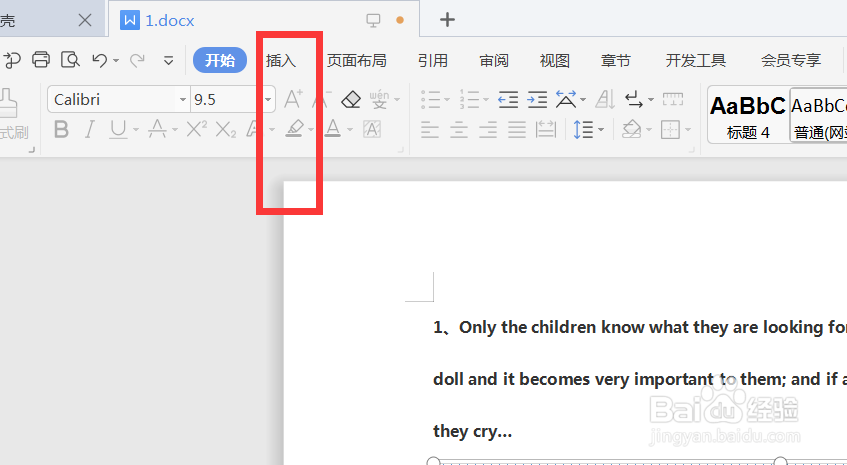Insert a numbered list
Image resolution: width=847 pixels, height=465 pixels.
coord(469,99)
